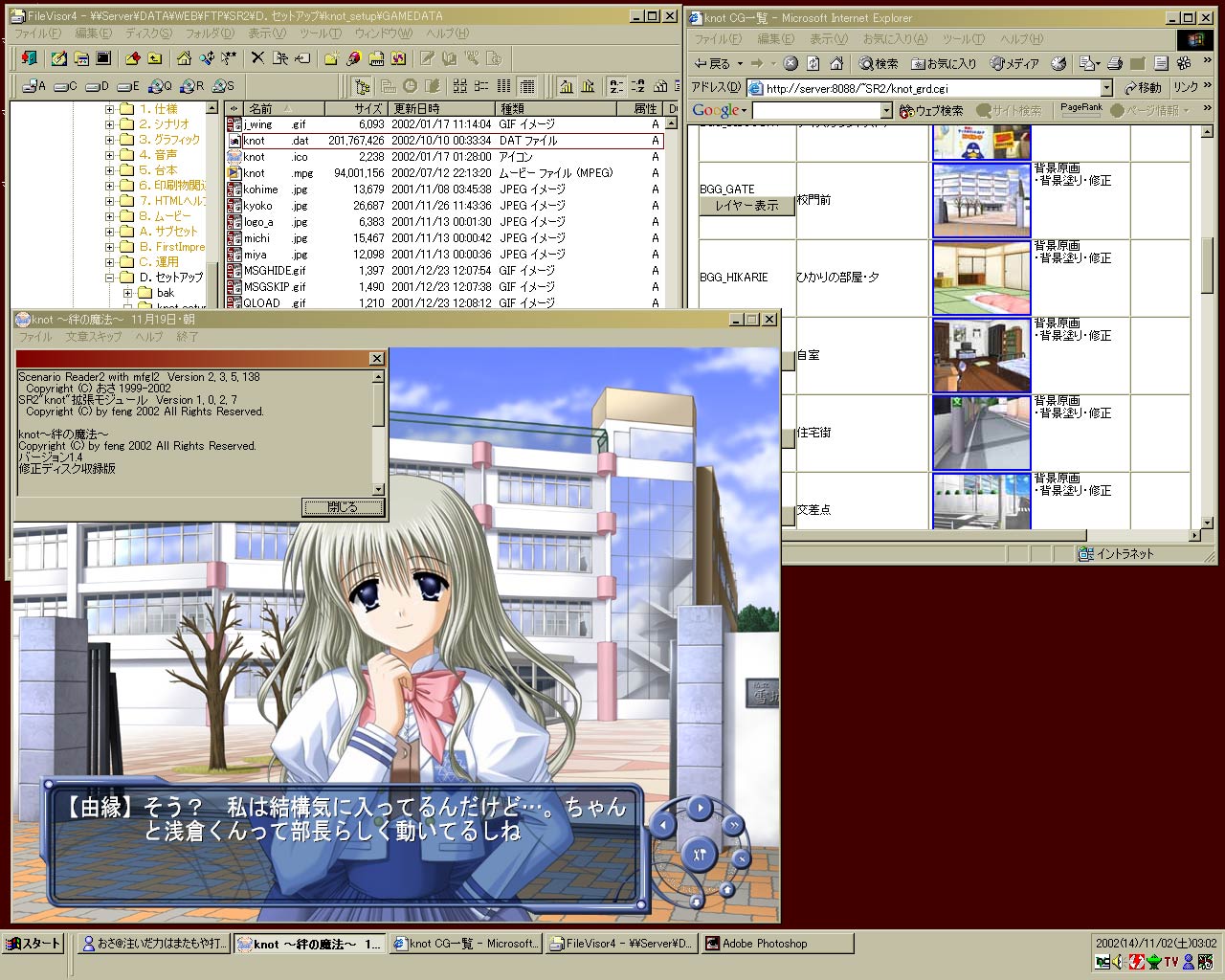Open CD drive R in FileVisor

pyautogui.click(x=191, y=86)
